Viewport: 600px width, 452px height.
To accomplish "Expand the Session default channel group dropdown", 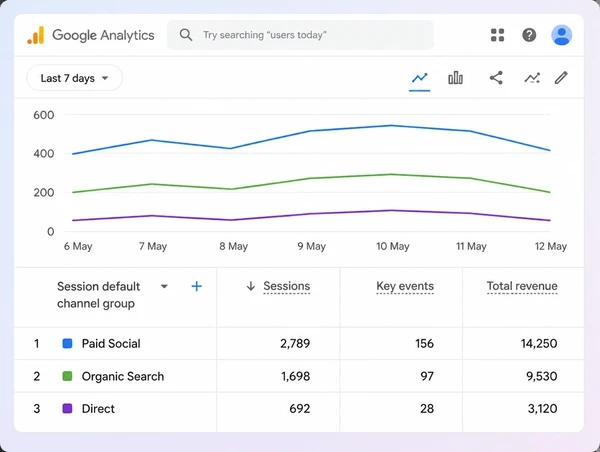I will click(164, 286).
